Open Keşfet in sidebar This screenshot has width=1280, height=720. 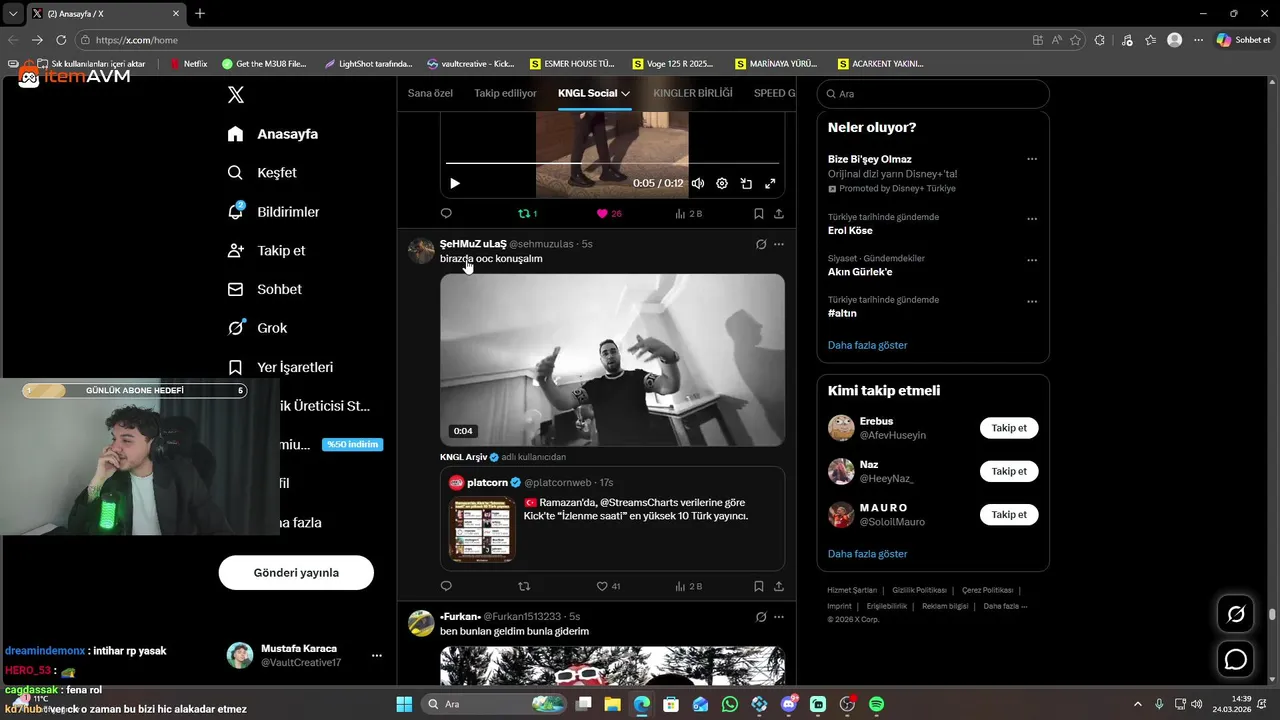pyautogui.click(x=262, y=173)
